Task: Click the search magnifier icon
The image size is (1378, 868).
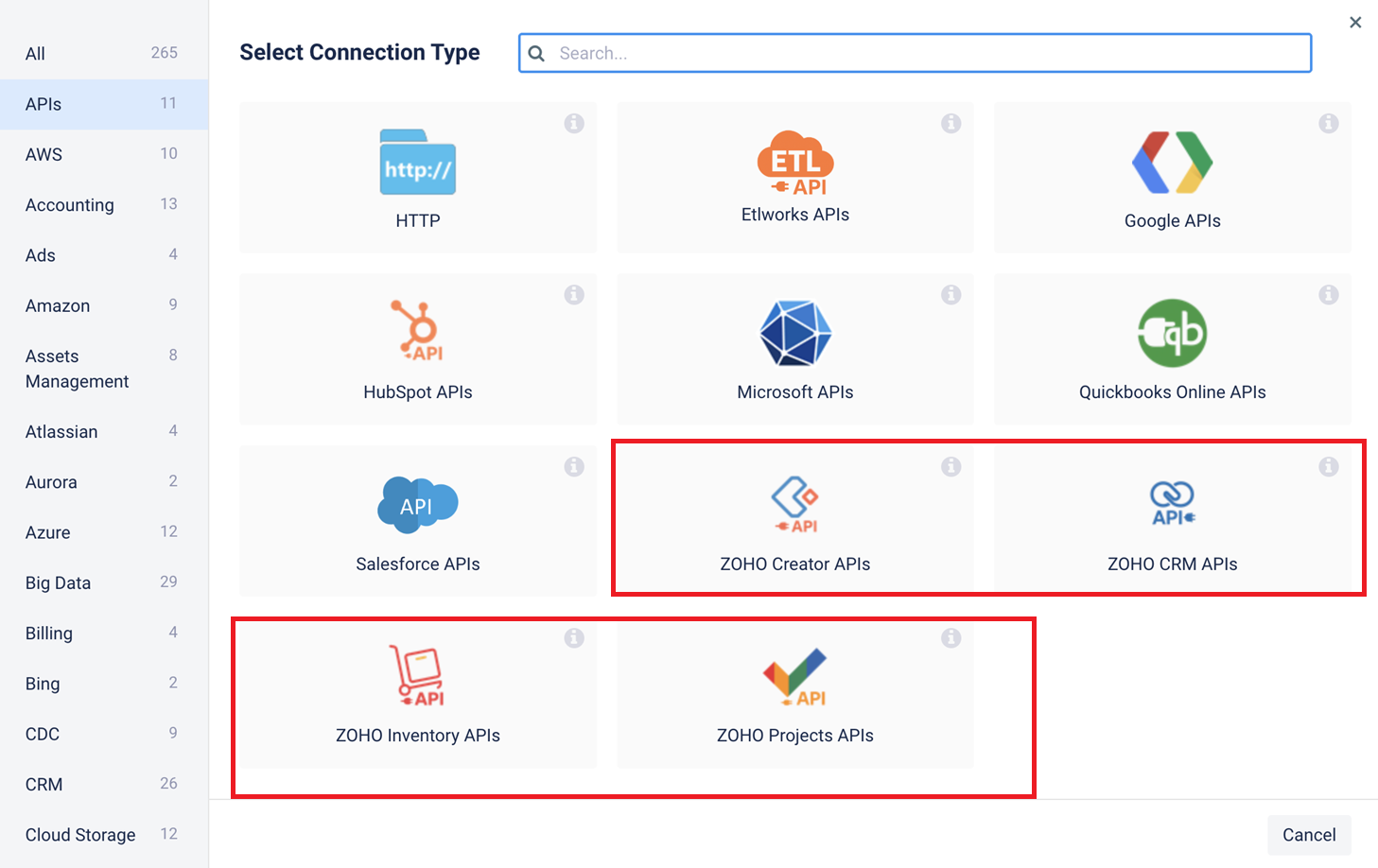Action: point(536,53)
